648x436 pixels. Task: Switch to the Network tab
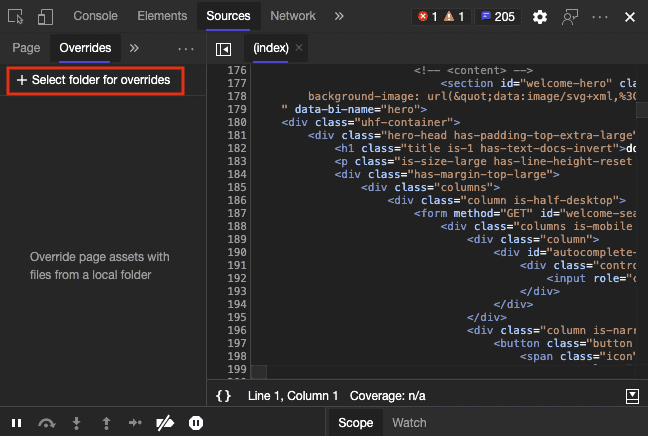pos(293,16)
